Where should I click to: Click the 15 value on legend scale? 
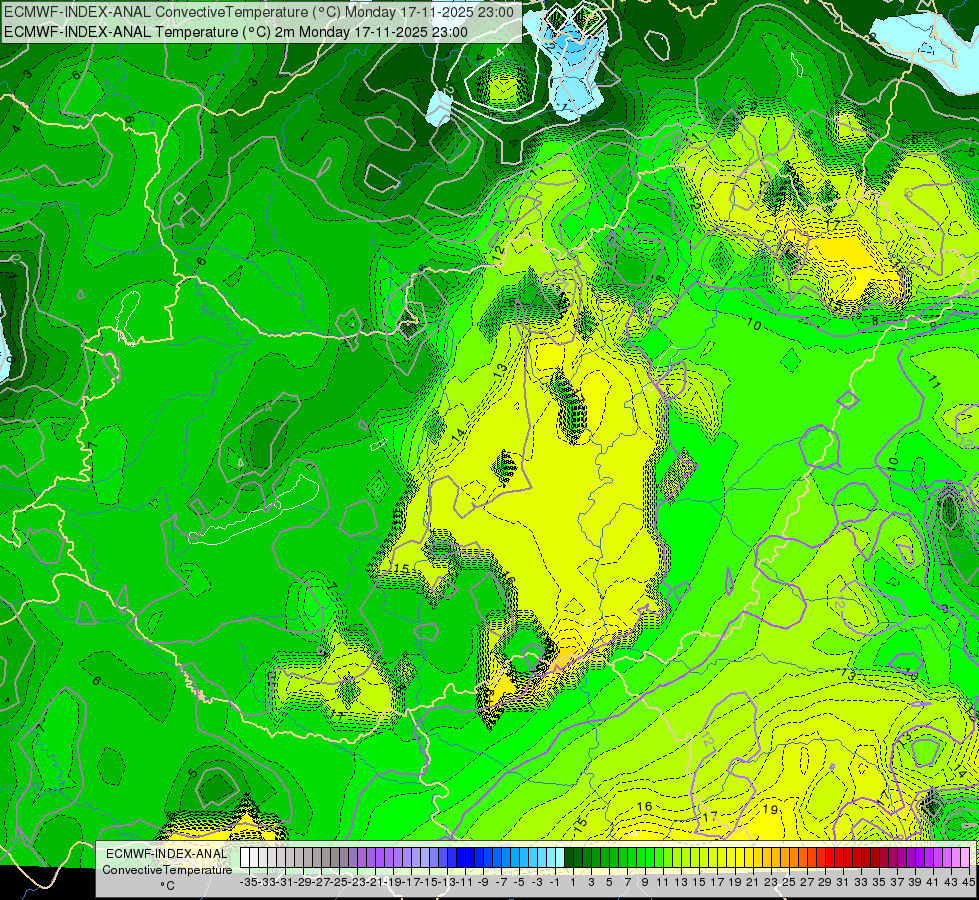click(x=699, y=882)
